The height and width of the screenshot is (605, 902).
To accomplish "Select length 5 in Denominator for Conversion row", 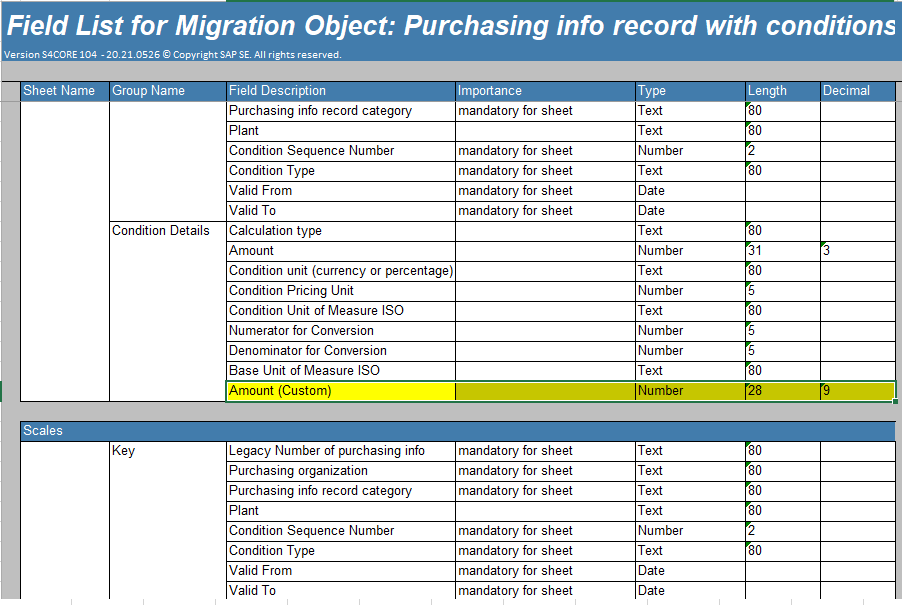I will [782, 351].
